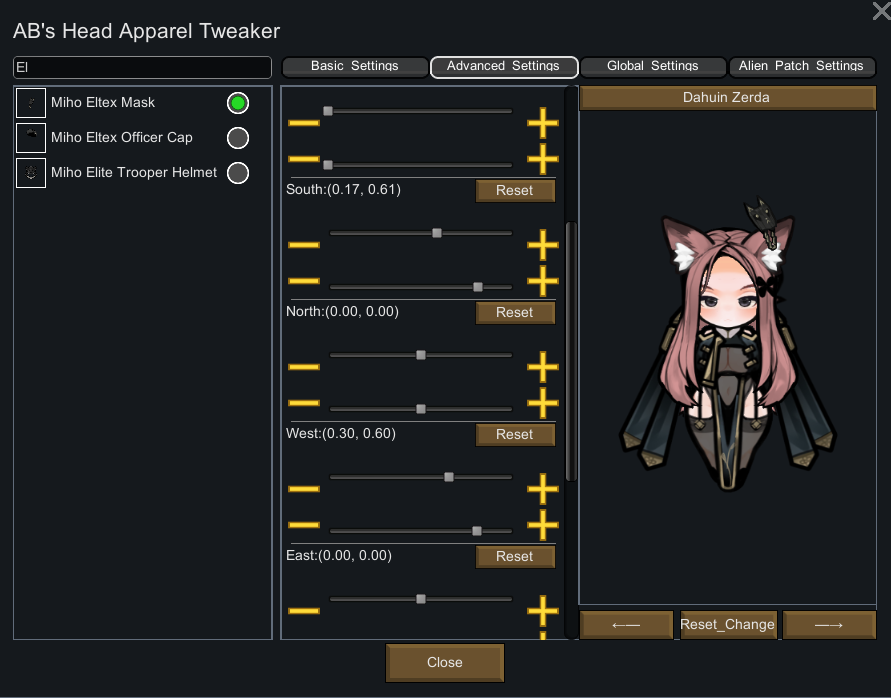Click the settings panel vertical scrollbar
Image resolution: width=891 pixels, height=698 pixels.
(571, 352)
